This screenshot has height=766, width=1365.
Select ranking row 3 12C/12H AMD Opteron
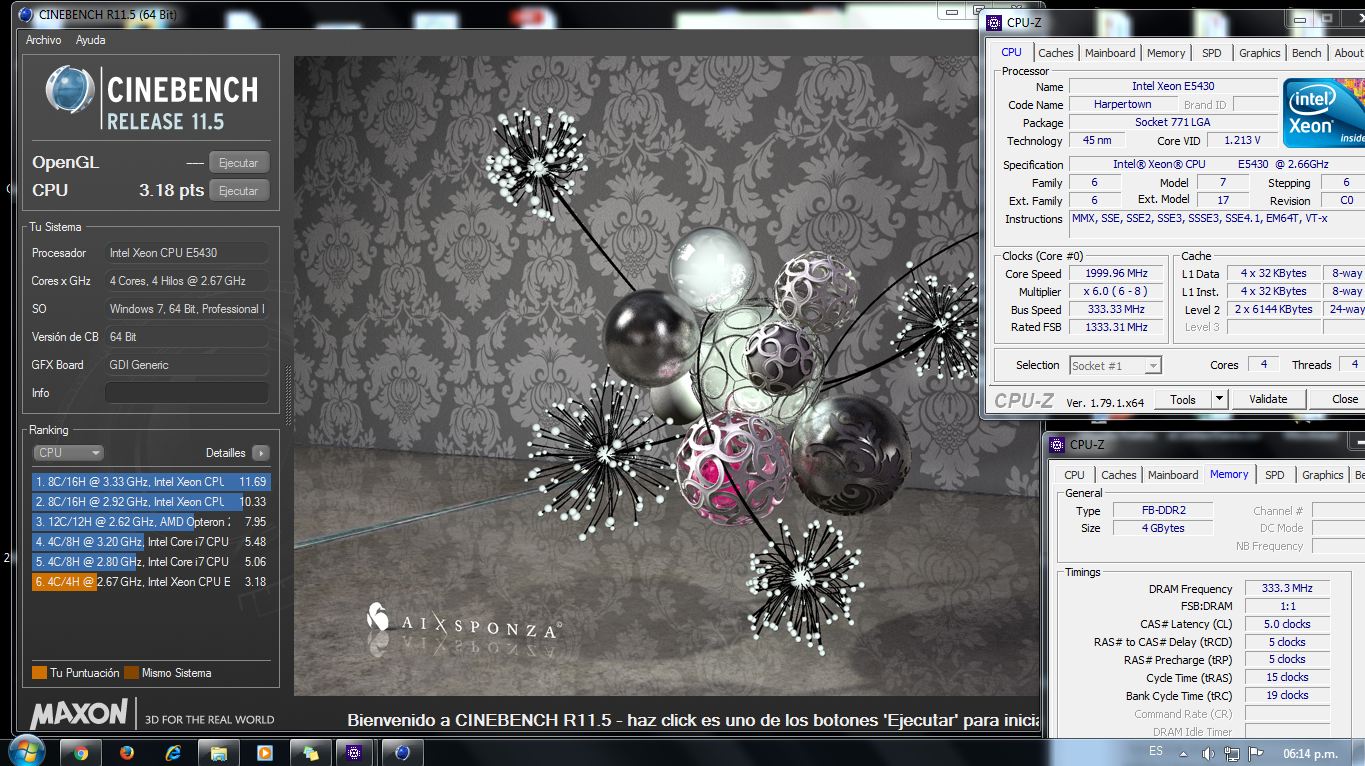151,522
